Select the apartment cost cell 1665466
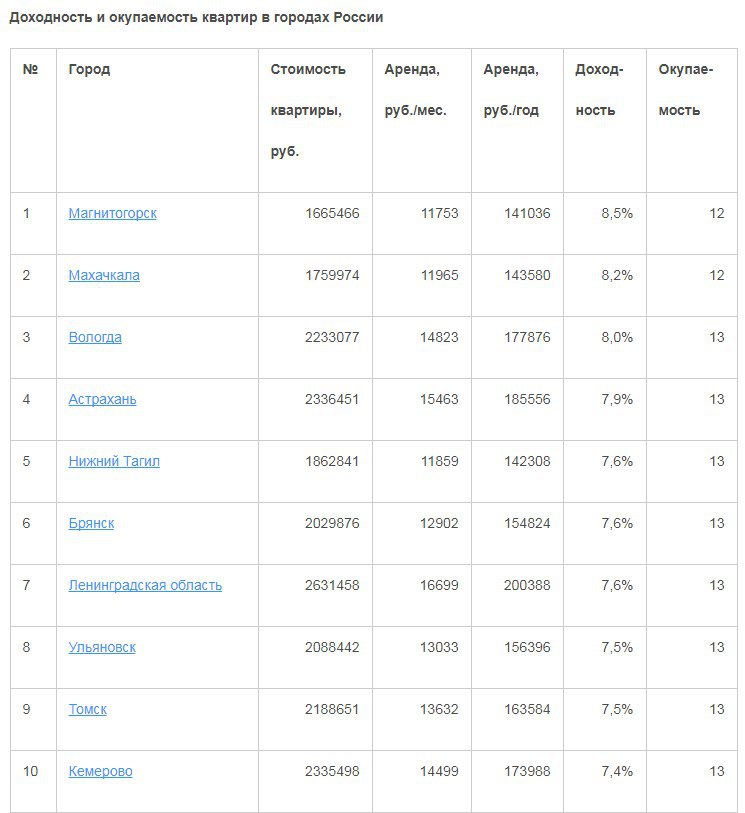The image size is (745, 813). (332, 213)
